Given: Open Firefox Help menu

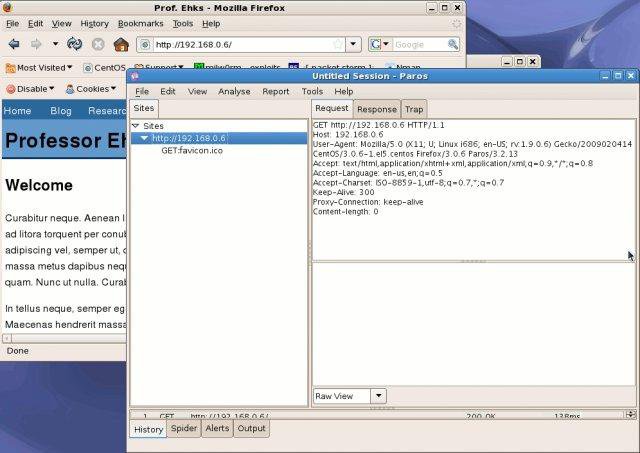Looking at the screenshot, I should (x=211, y=24).
